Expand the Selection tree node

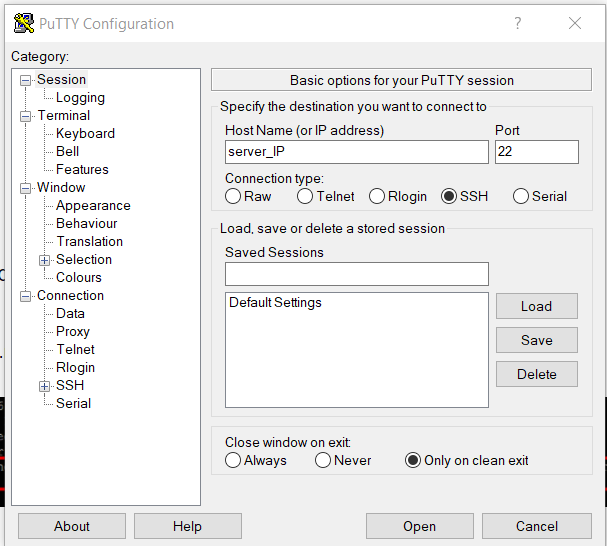pos(45,260)
